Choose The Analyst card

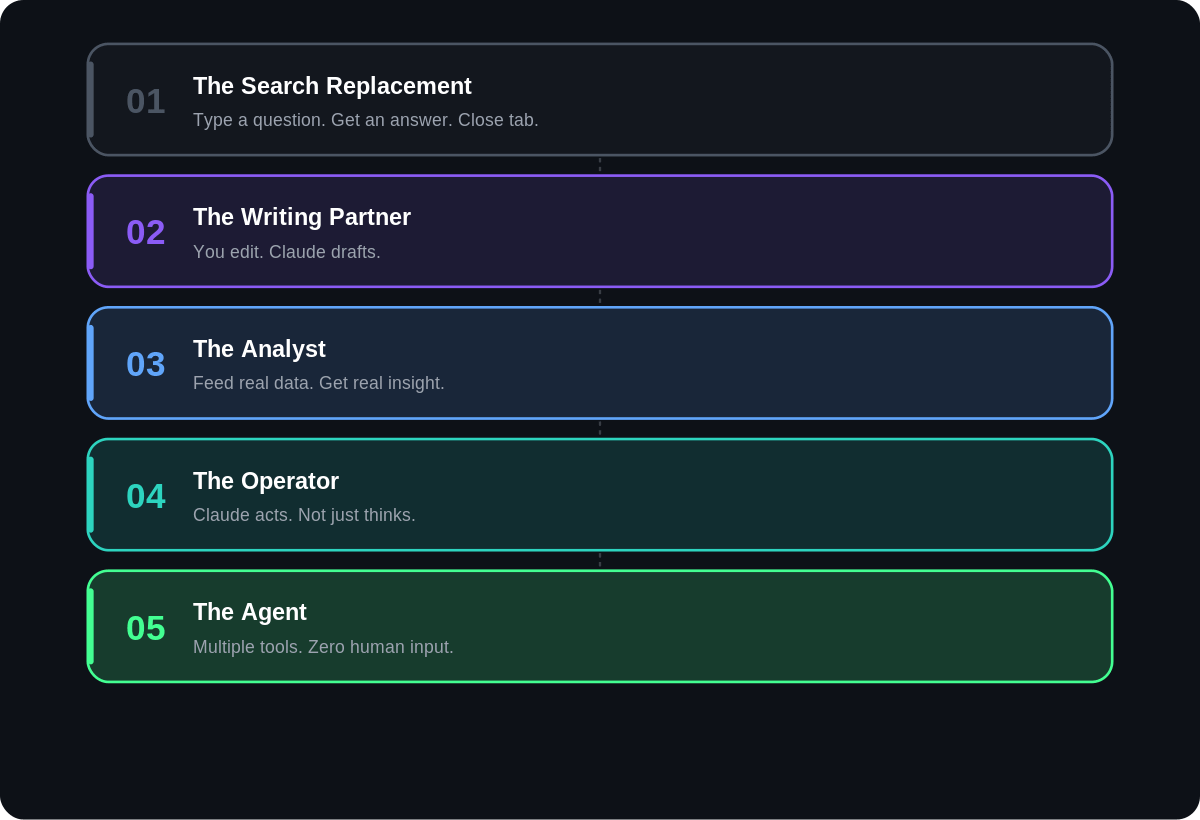pyautogui.click(x=600, y=363)
